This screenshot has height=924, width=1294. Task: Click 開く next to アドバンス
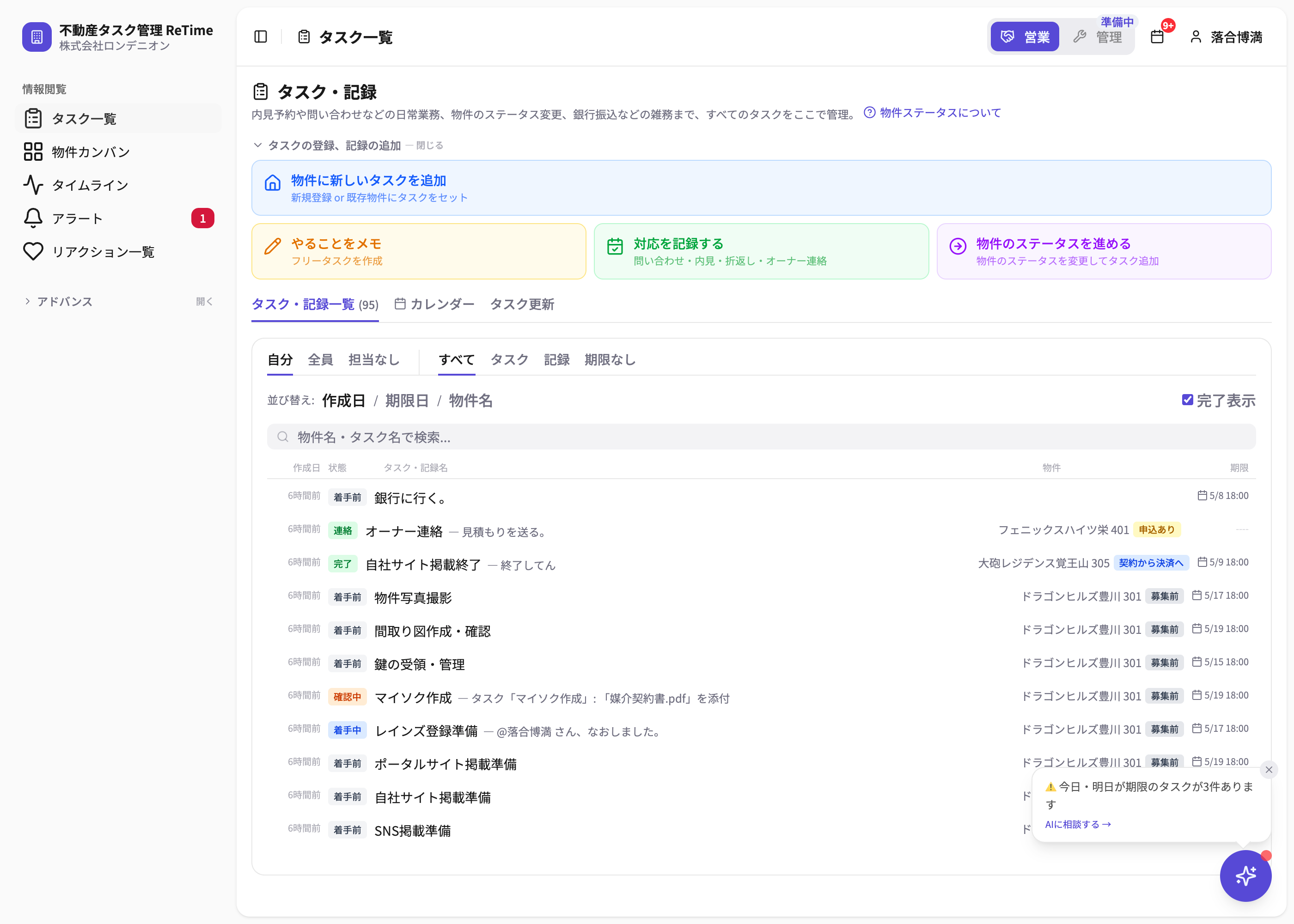(x=204, y=302)
